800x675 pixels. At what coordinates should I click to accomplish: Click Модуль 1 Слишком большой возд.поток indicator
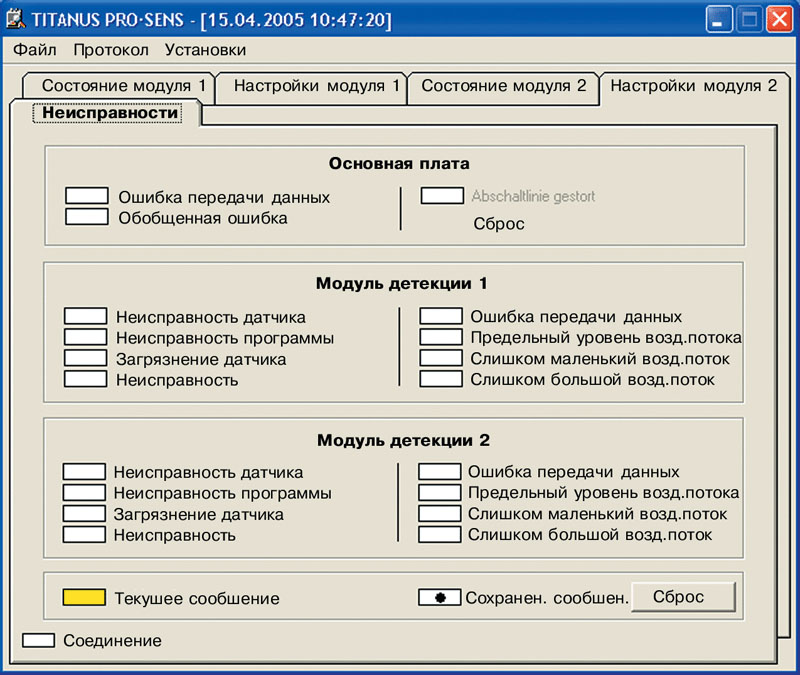click(441, 379)
